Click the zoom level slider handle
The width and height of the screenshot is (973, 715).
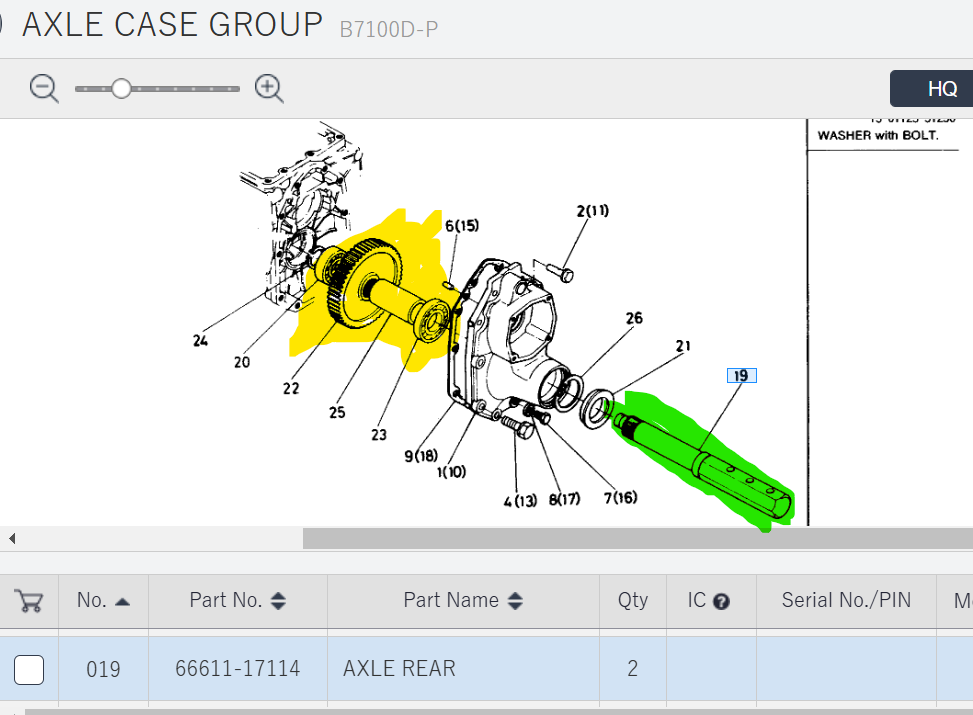121,88
